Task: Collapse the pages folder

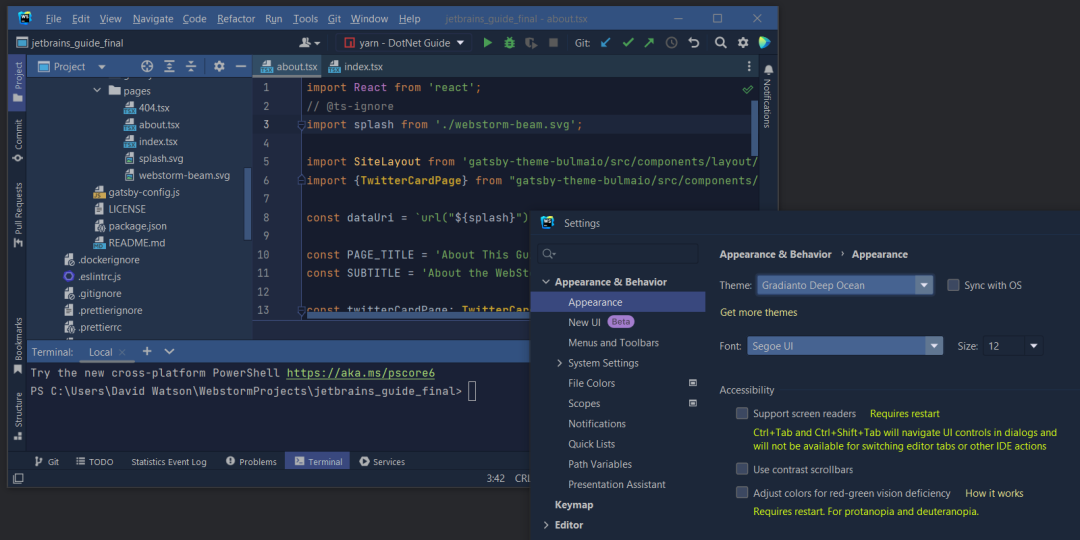Action: (97, 90)
